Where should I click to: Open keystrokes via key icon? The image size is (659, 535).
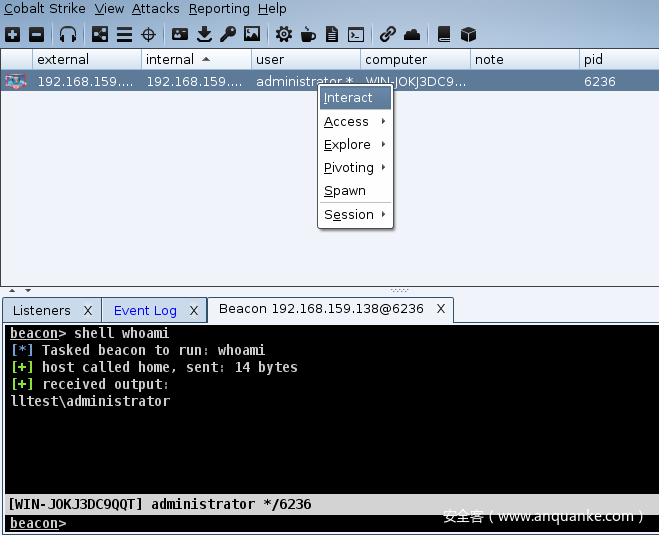pos(228,34)
